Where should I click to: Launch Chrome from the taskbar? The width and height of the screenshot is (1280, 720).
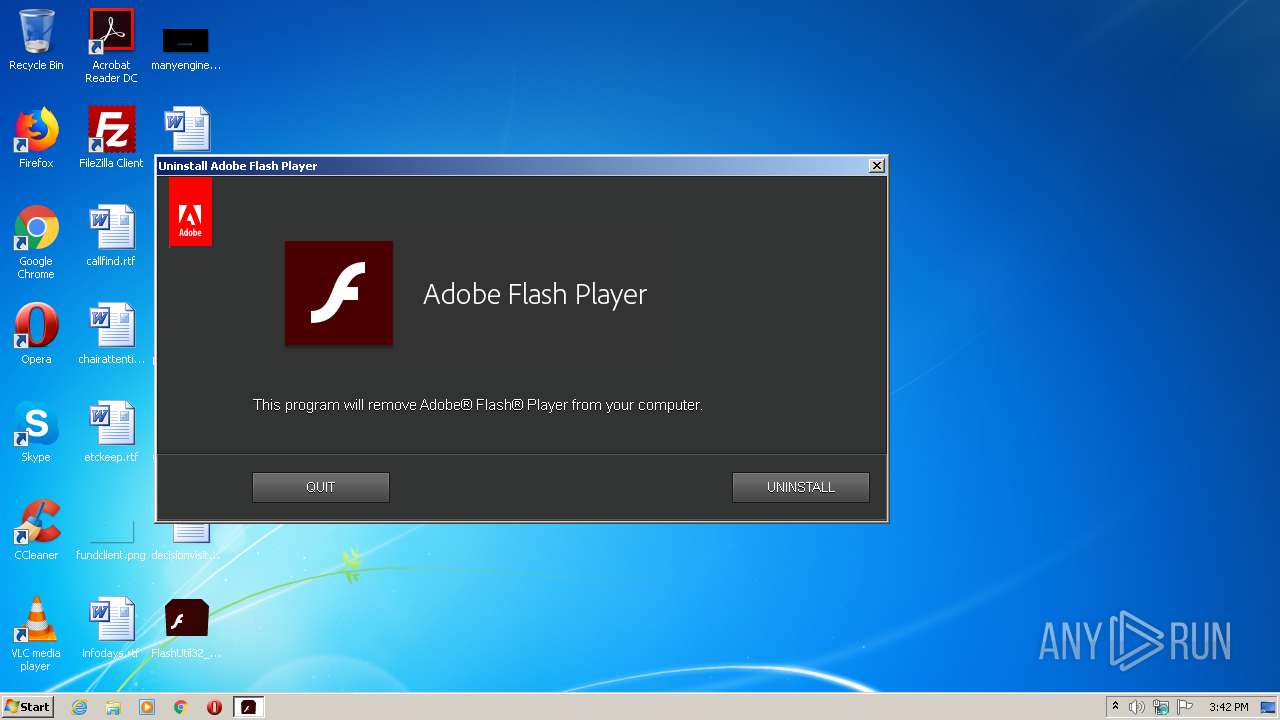181,707
